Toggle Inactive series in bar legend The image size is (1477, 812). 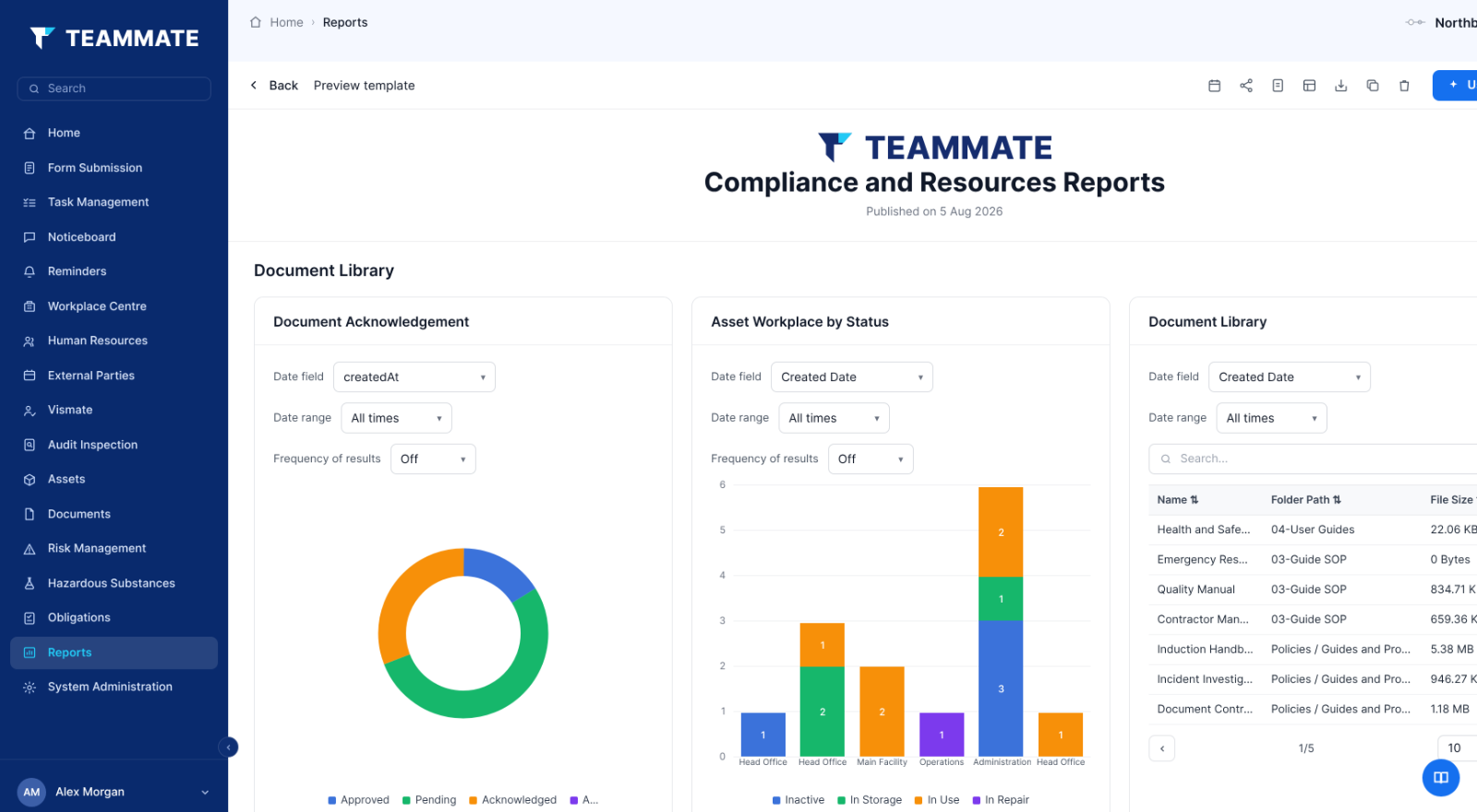[x=799, y=800]
